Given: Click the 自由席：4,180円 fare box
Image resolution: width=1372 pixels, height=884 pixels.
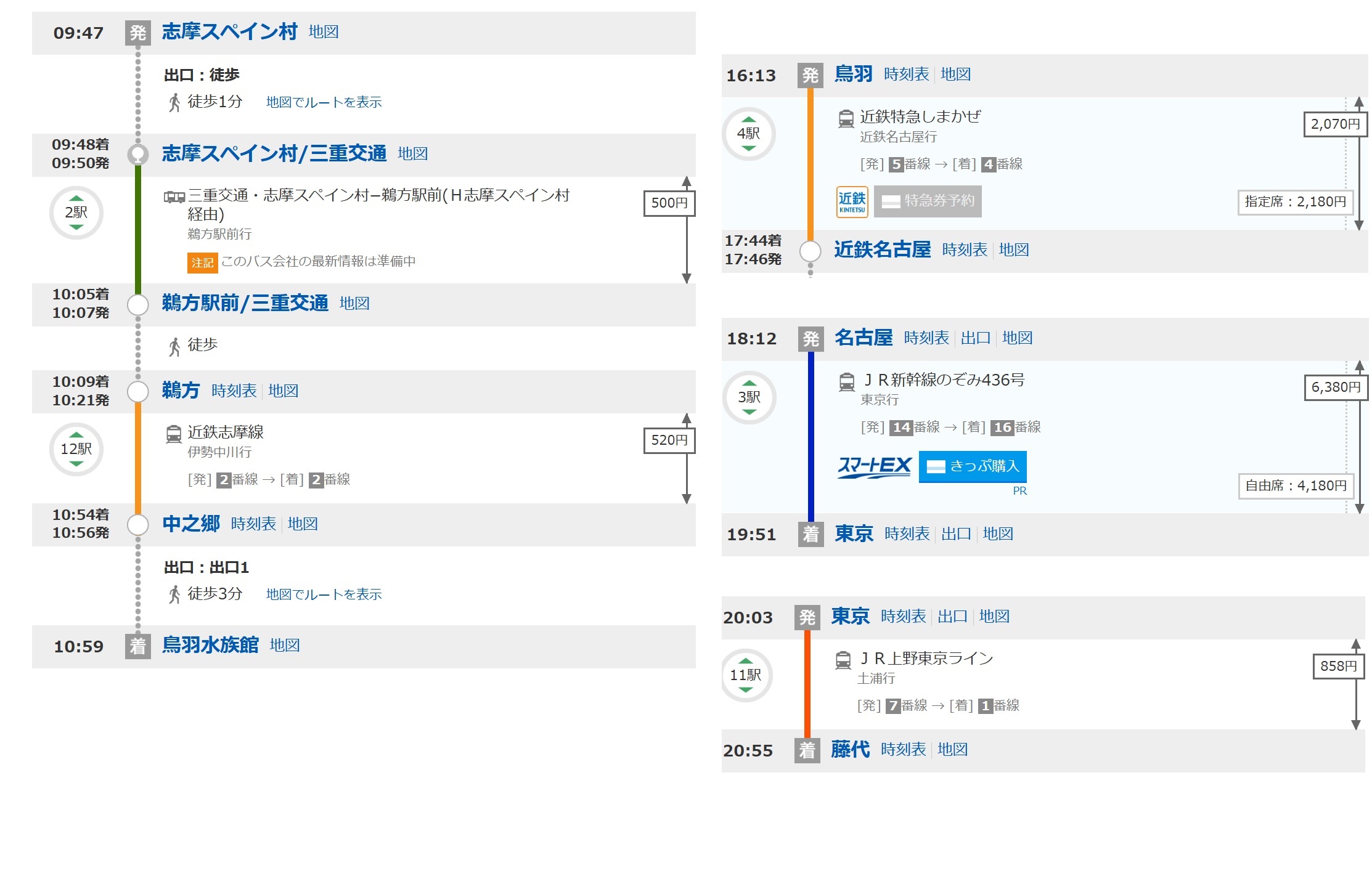Looking at the screenshot, I should pos(1296,486).
